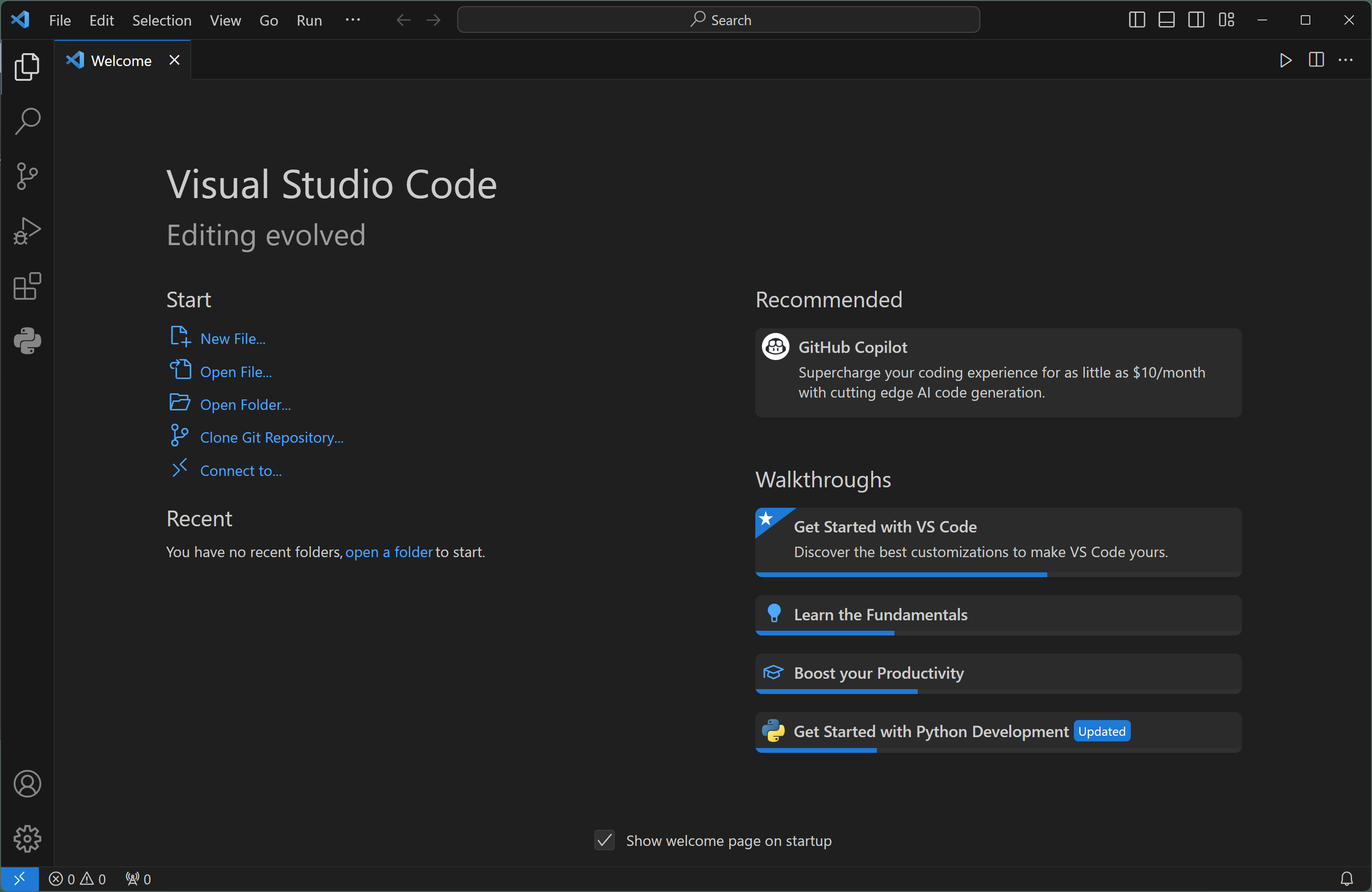
Task: Maximize the VS Code window
Action: (x=1305, y=20)
